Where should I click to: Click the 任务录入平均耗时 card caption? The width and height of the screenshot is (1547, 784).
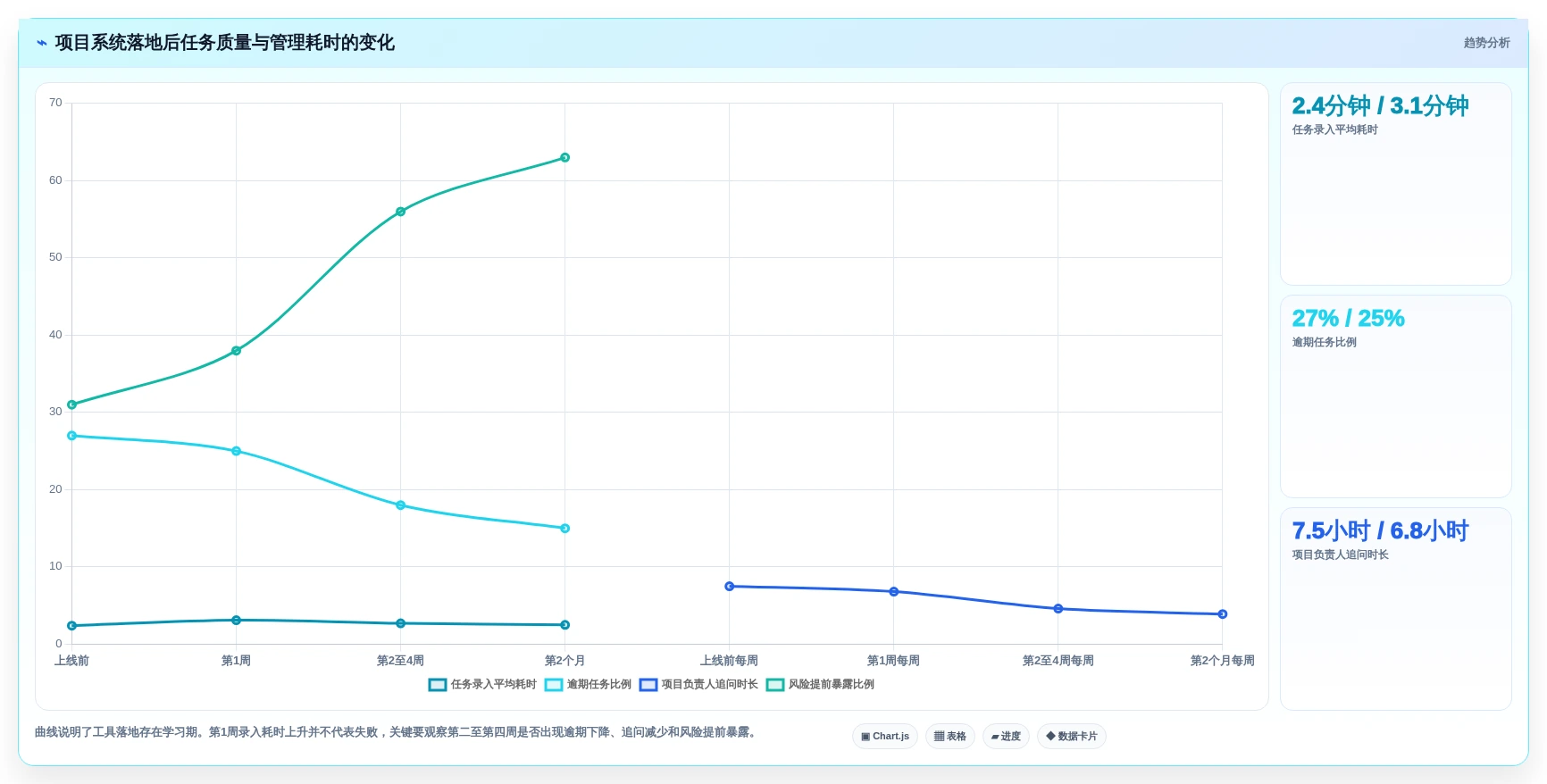coord(1334,129)
